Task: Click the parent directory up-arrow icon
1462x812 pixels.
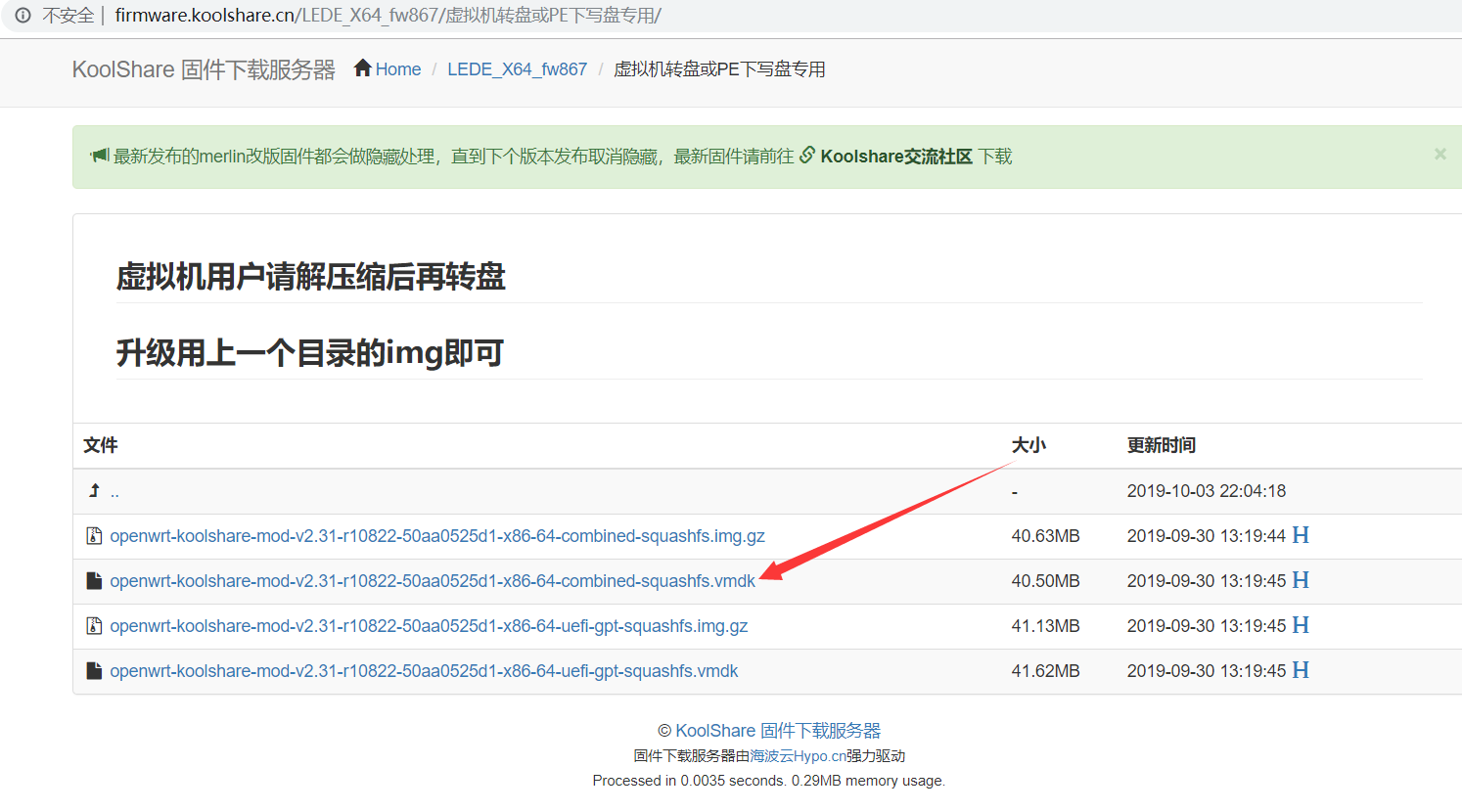Action: click(94, 490)
